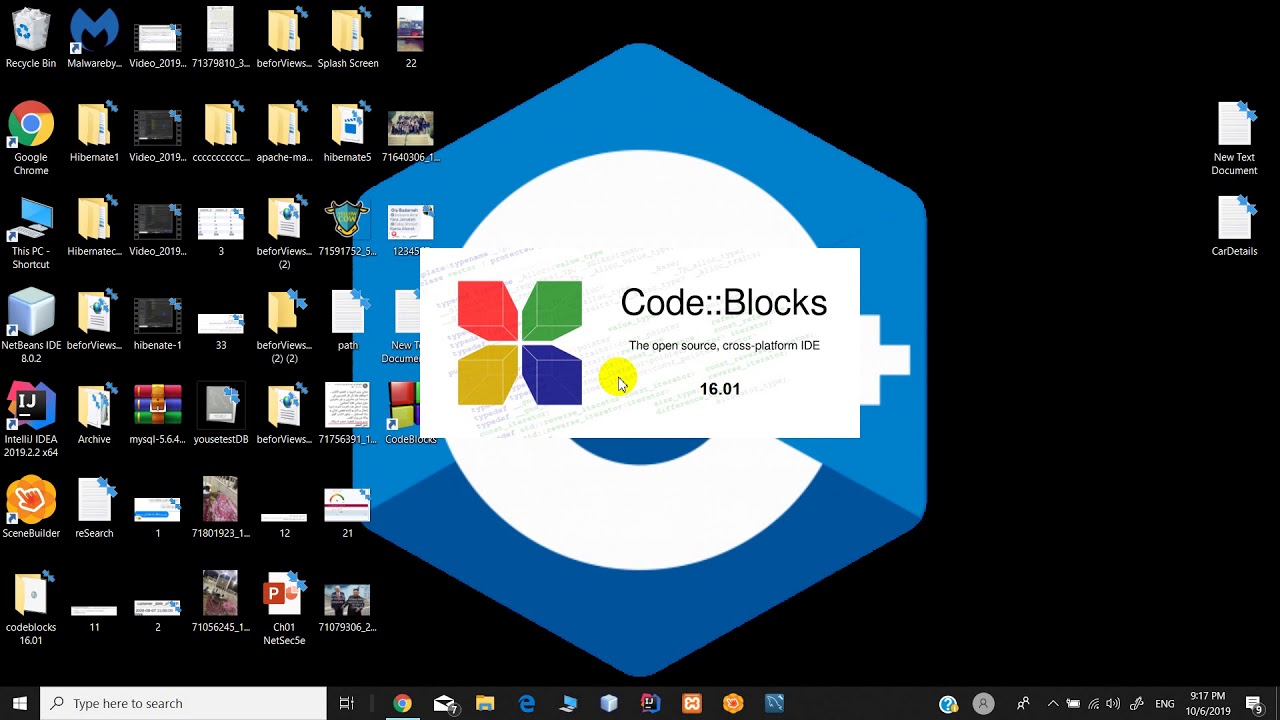Viewport: 1280px width, 720px height.
Task: Select the SceneBuilder desktop shortcut
Action: [x=31, y=508]
